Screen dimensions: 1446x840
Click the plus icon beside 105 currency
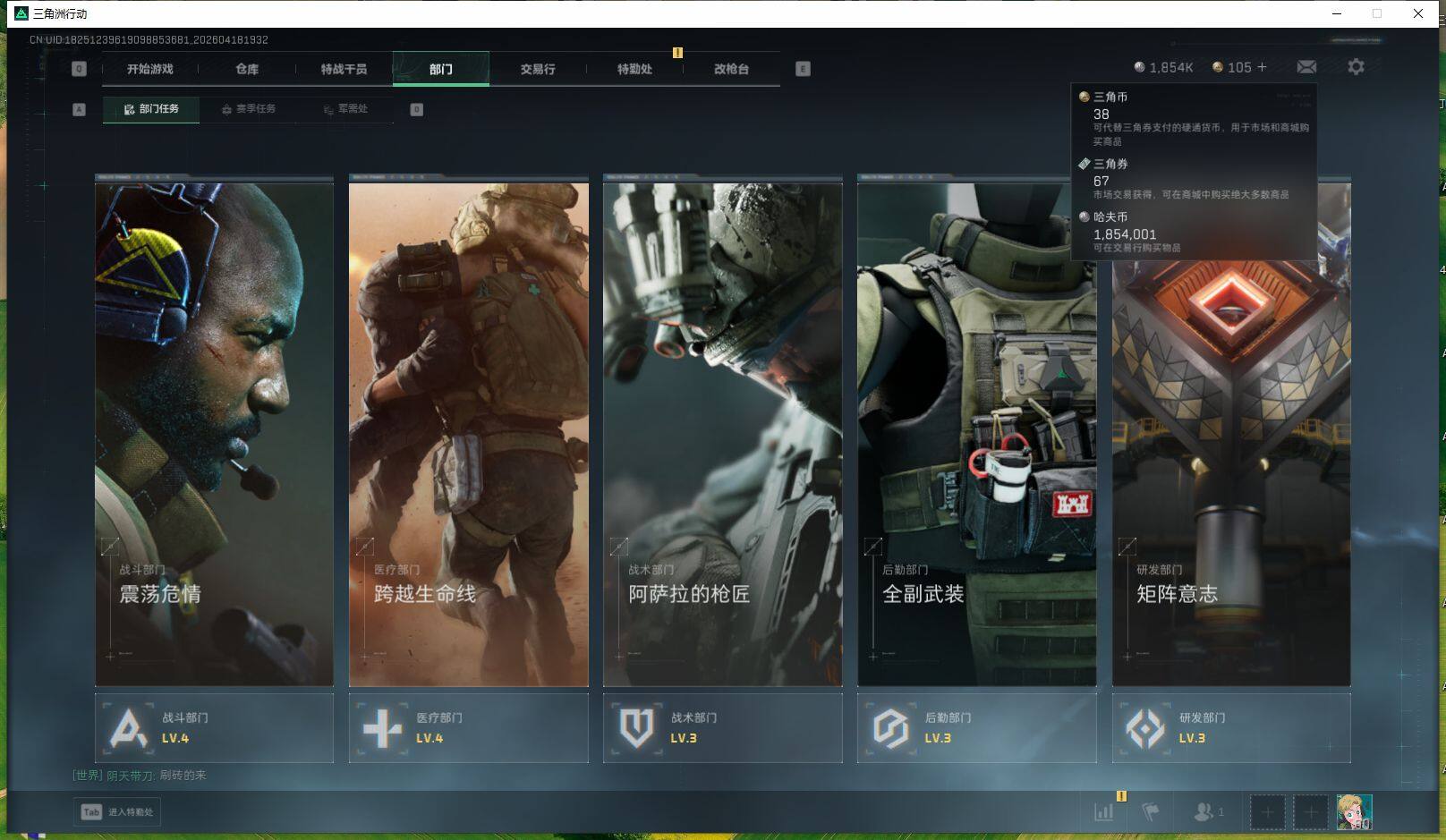(x=1262, y=67)
